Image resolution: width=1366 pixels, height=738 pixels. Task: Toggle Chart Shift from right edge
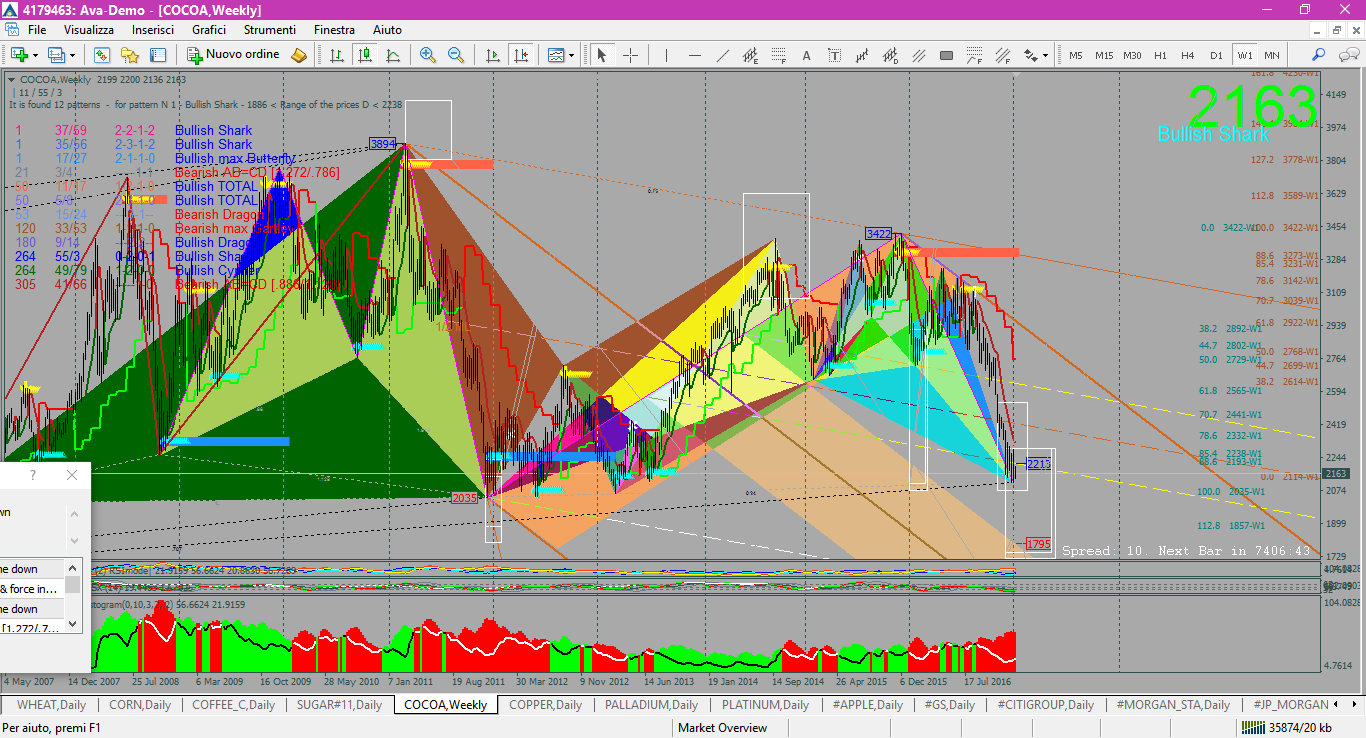tap(520, 55)
